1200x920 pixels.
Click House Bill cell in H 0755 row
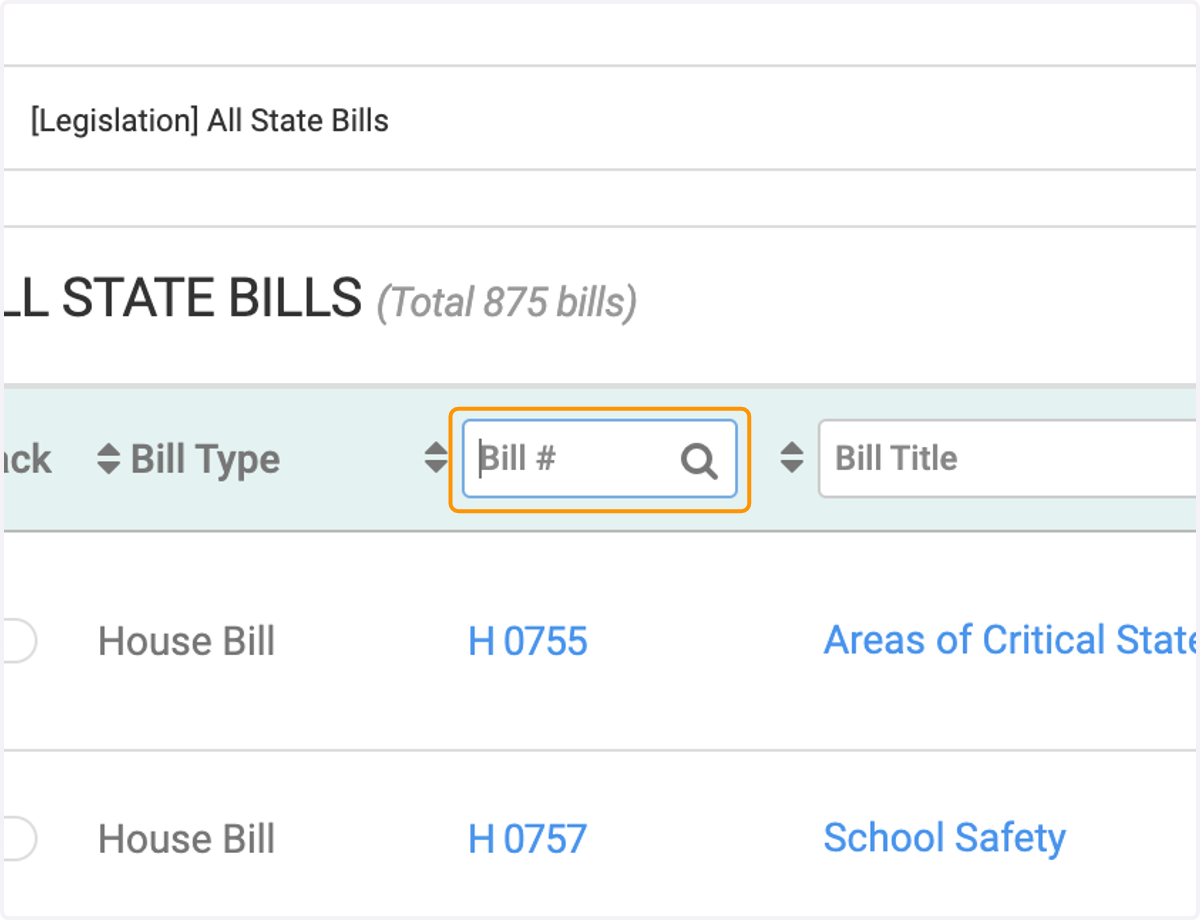tap(187, 642)
